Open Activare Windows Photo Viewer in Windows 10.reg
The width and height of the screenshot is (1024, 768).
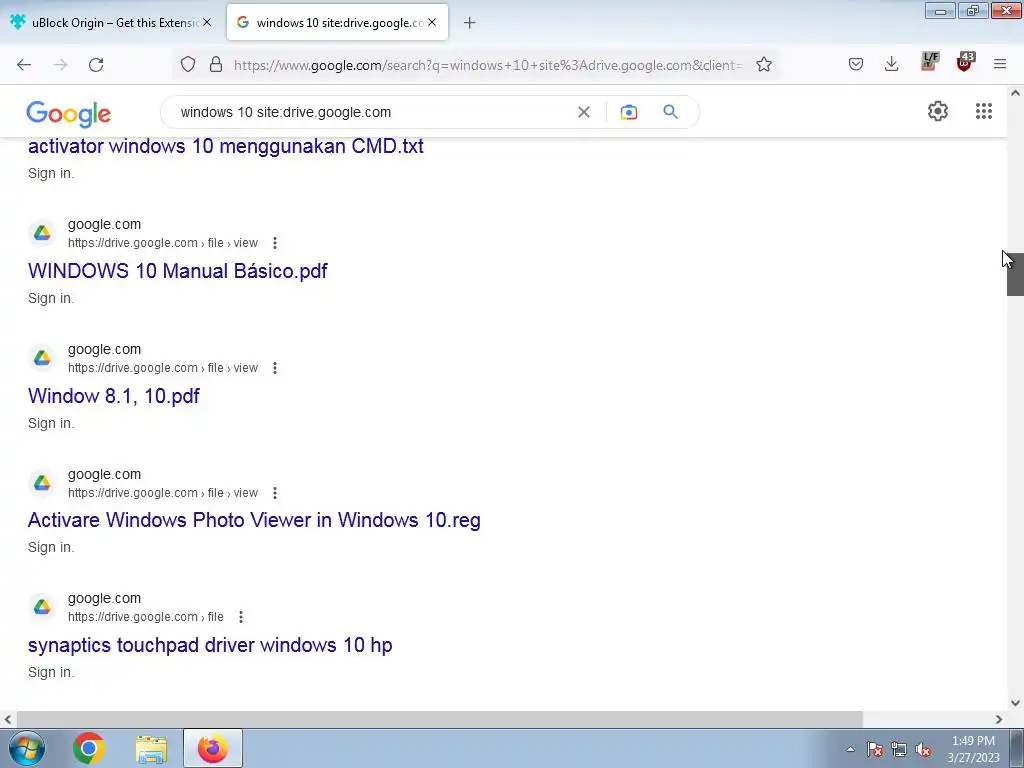pyautogui.click(x=254, y=520)
